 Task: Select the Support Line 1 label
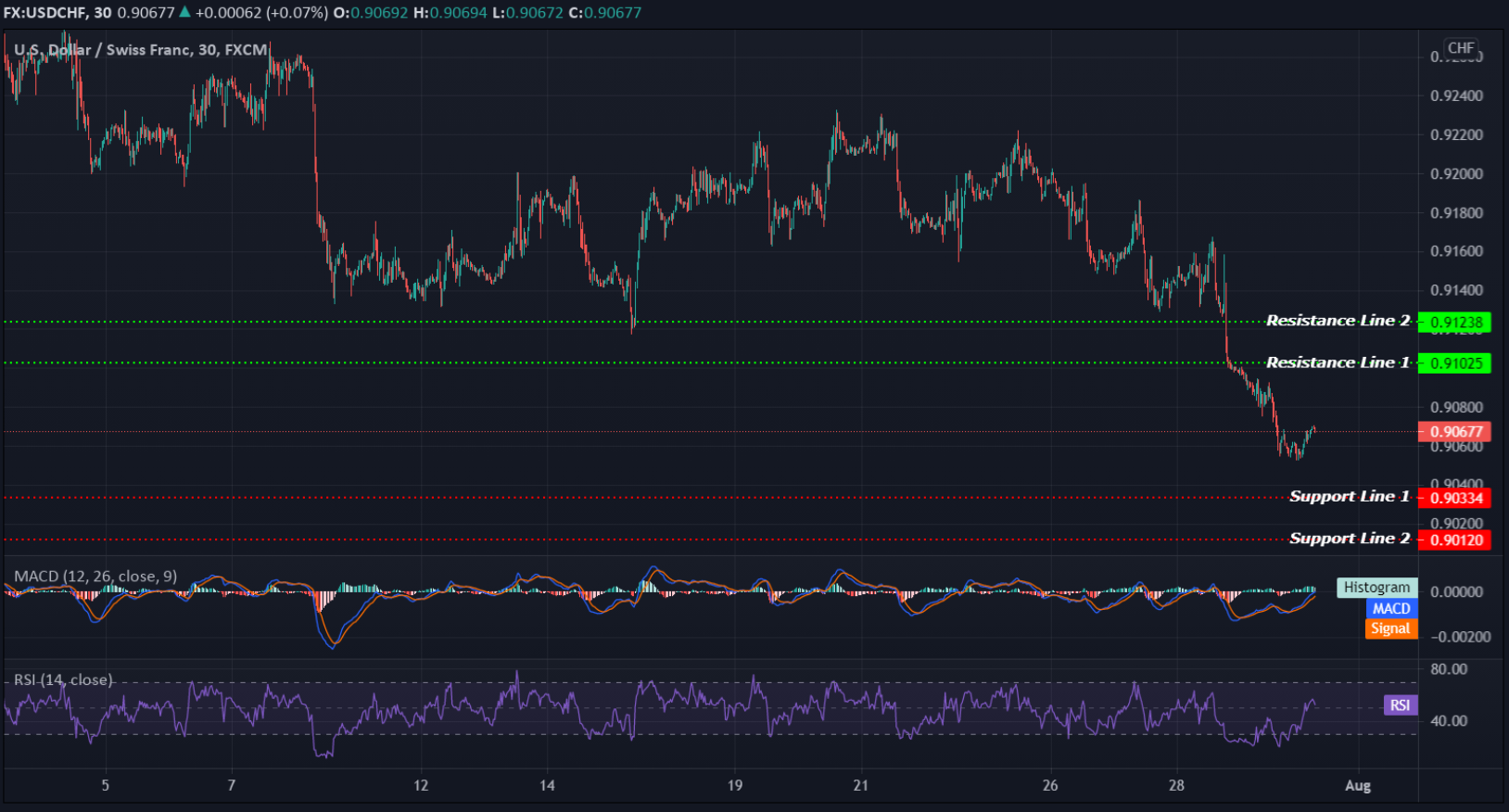point(1350,497)
